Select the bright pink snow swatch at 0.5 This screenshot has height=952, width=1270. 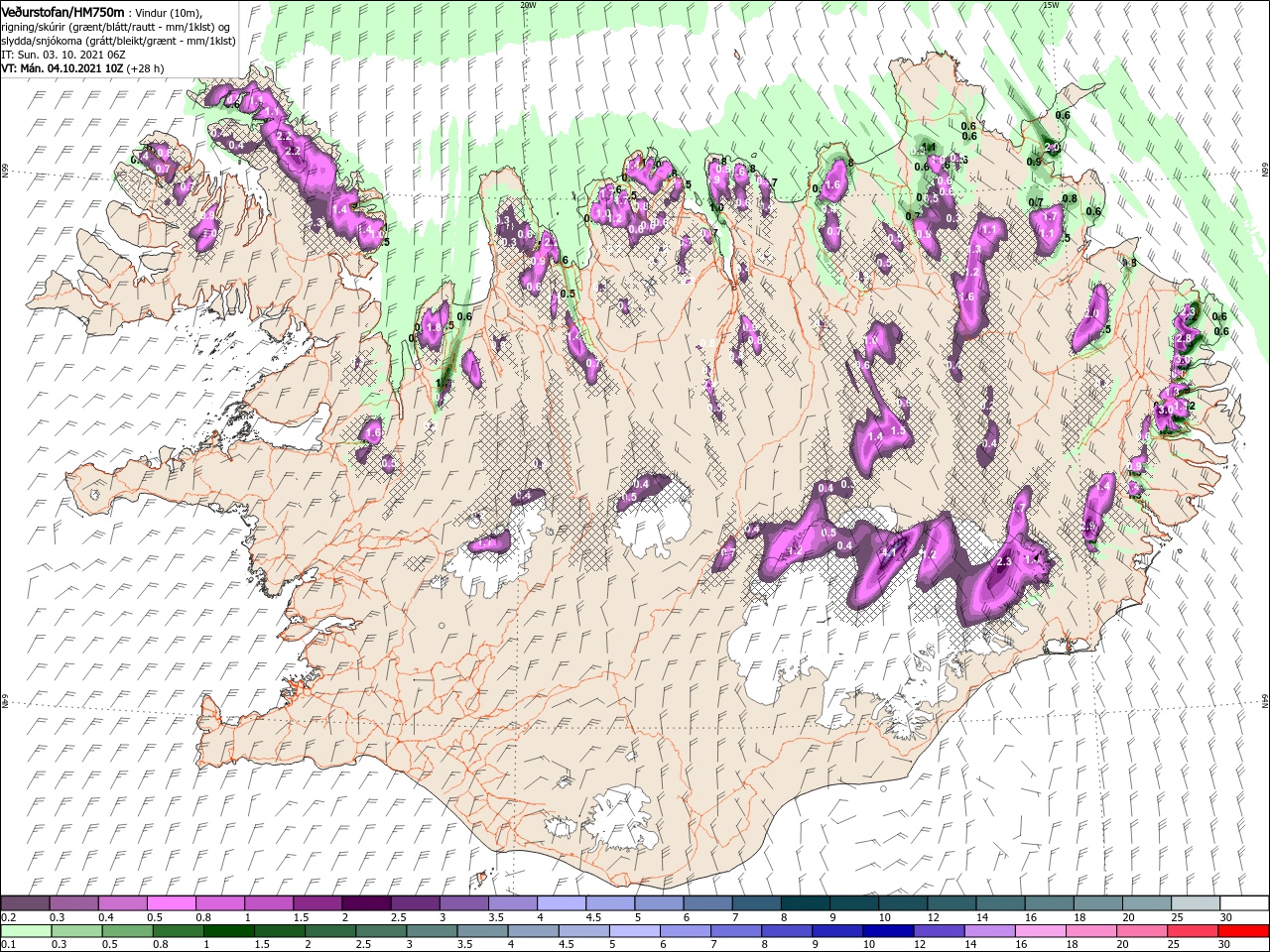click(171, 903)
